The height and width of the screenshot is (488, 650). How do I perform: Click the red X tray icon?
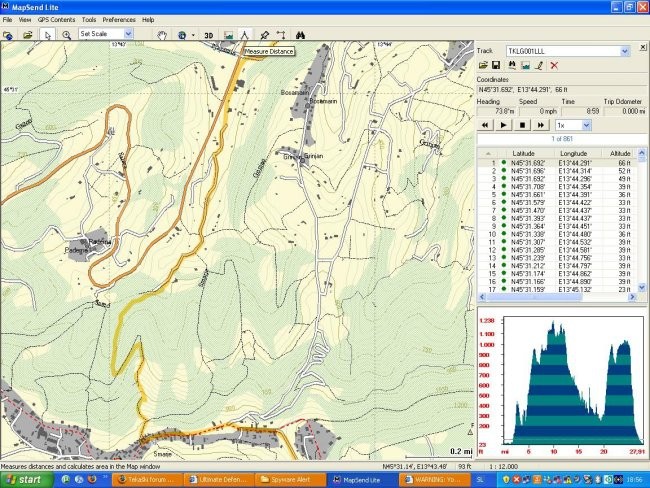tap(516, 479)
